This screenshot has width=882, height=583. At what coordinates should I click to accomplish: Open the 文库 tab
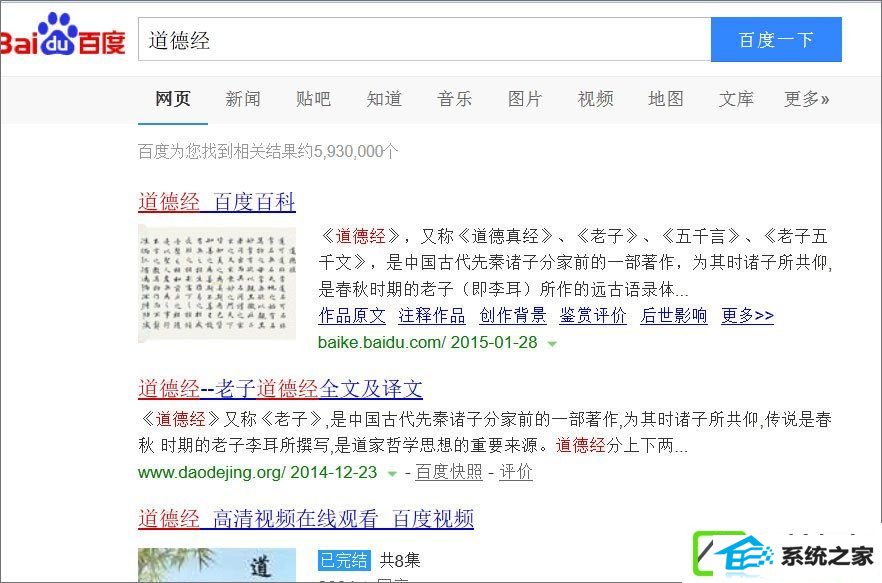pyautogui.click(x=736, y=99)
